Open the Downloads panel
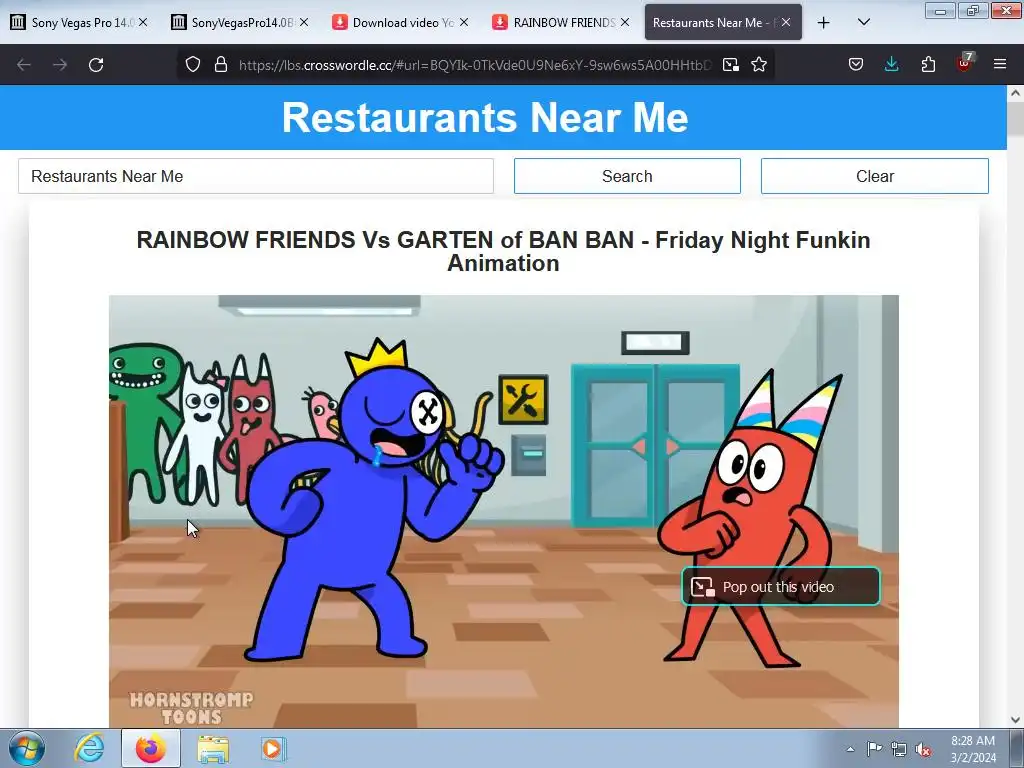The width and height of the screenshot is (1024, 768). point(891,65)
